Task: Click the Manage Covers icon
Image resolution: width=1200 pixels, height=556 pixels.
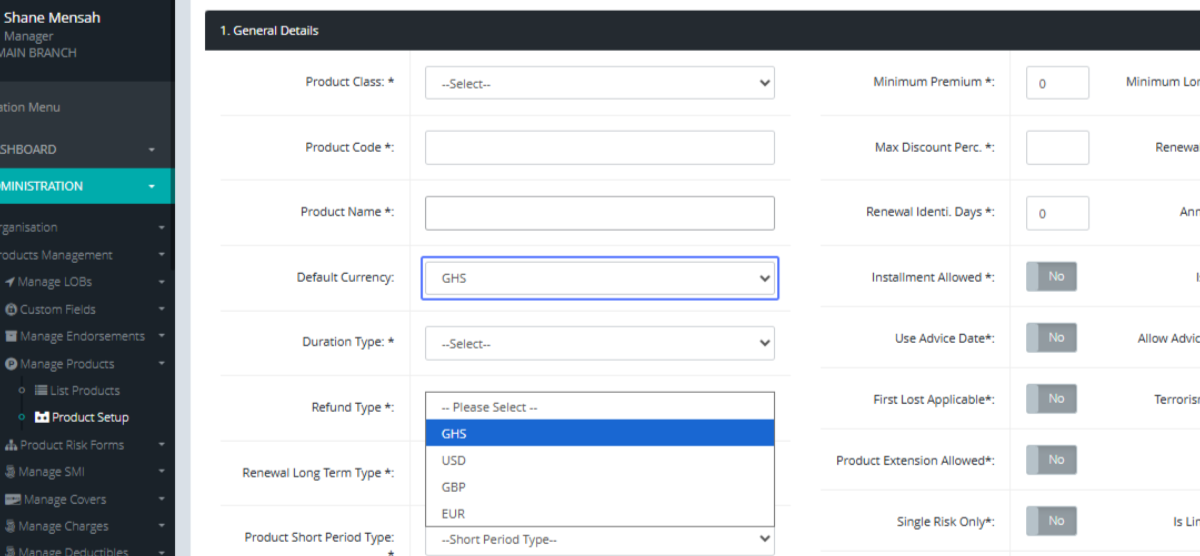Action: click(x=13, y=499)
